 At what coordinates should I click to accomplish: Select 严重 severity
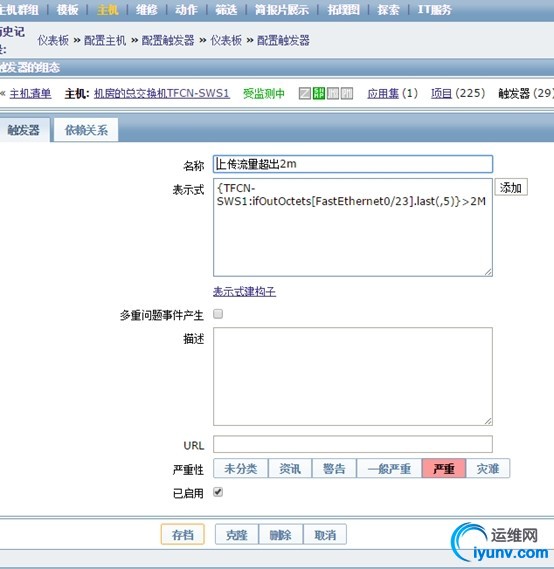(x=444, y=468)
